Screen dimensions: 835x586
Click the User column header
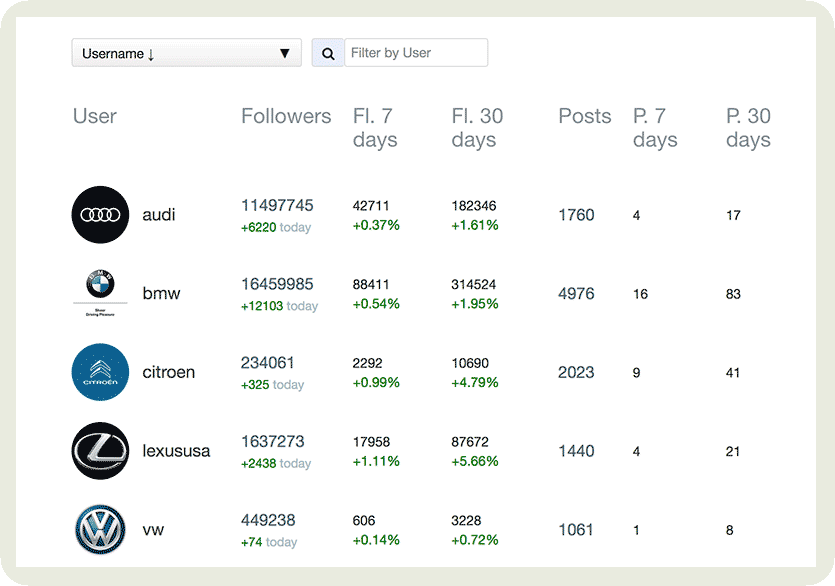click(94, 116)
